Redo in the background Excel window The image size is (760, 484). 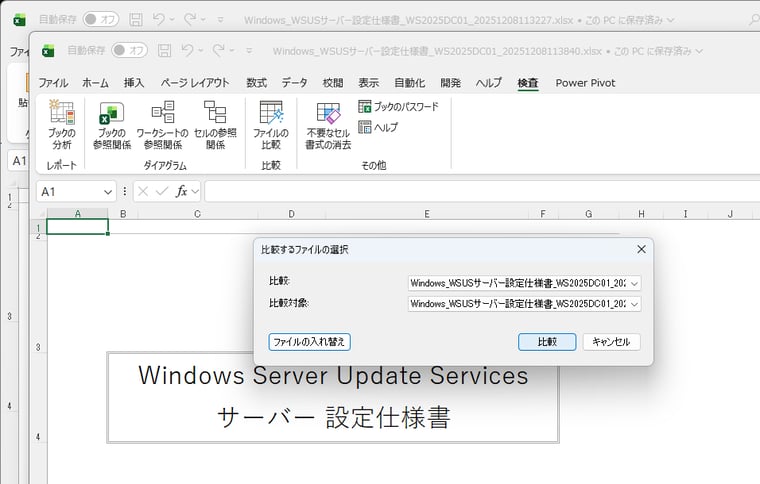point(190,19)
